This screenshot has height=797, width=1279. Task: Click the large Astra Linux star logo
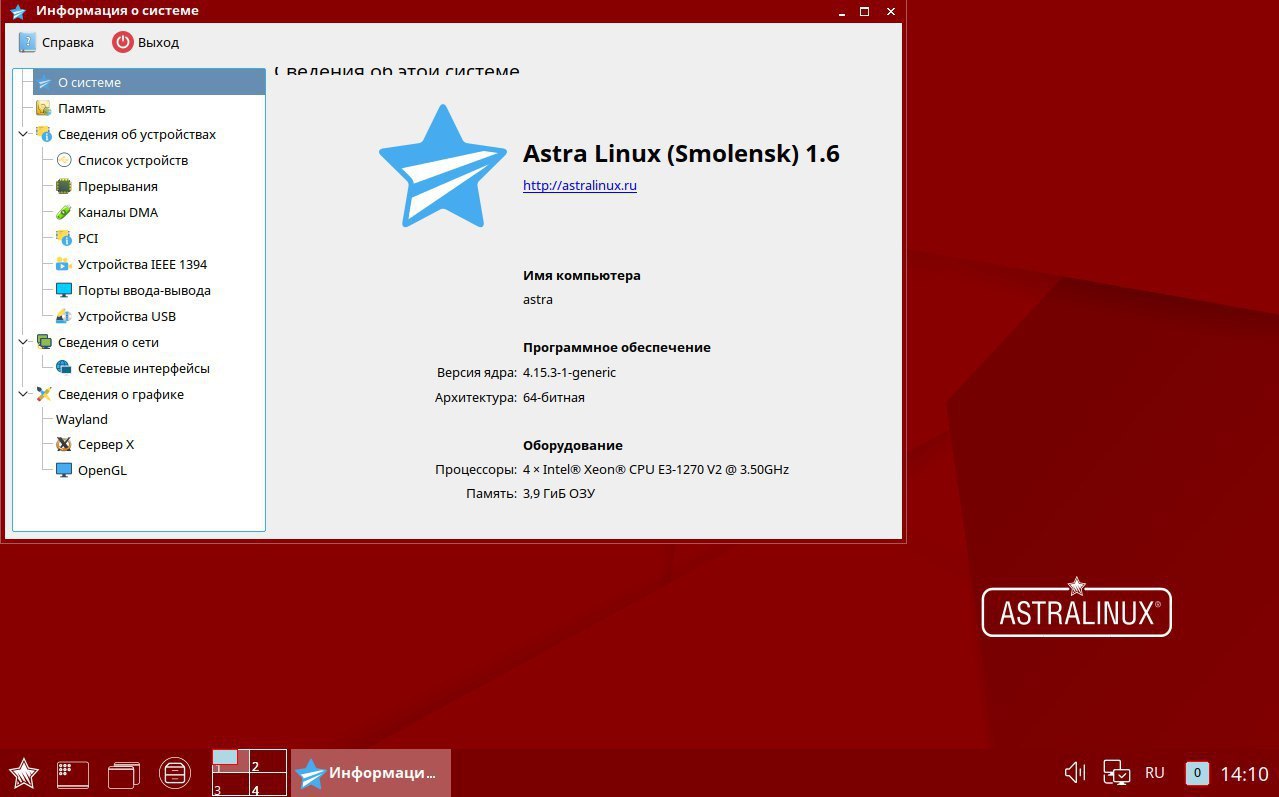pyautogui.click(x=442, y=166)
